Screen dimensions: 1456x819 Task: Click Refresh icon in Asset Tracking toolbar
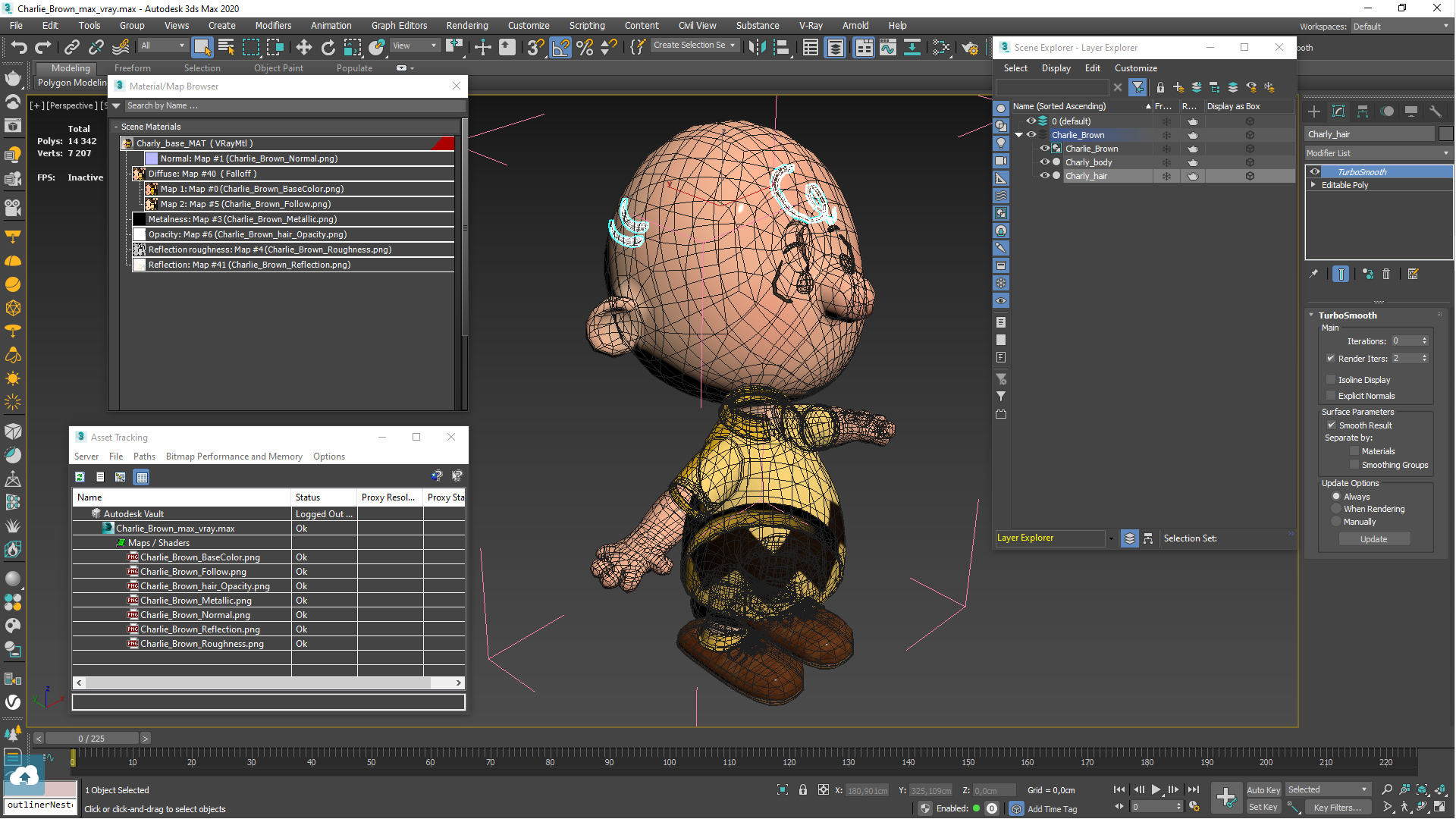80,477
